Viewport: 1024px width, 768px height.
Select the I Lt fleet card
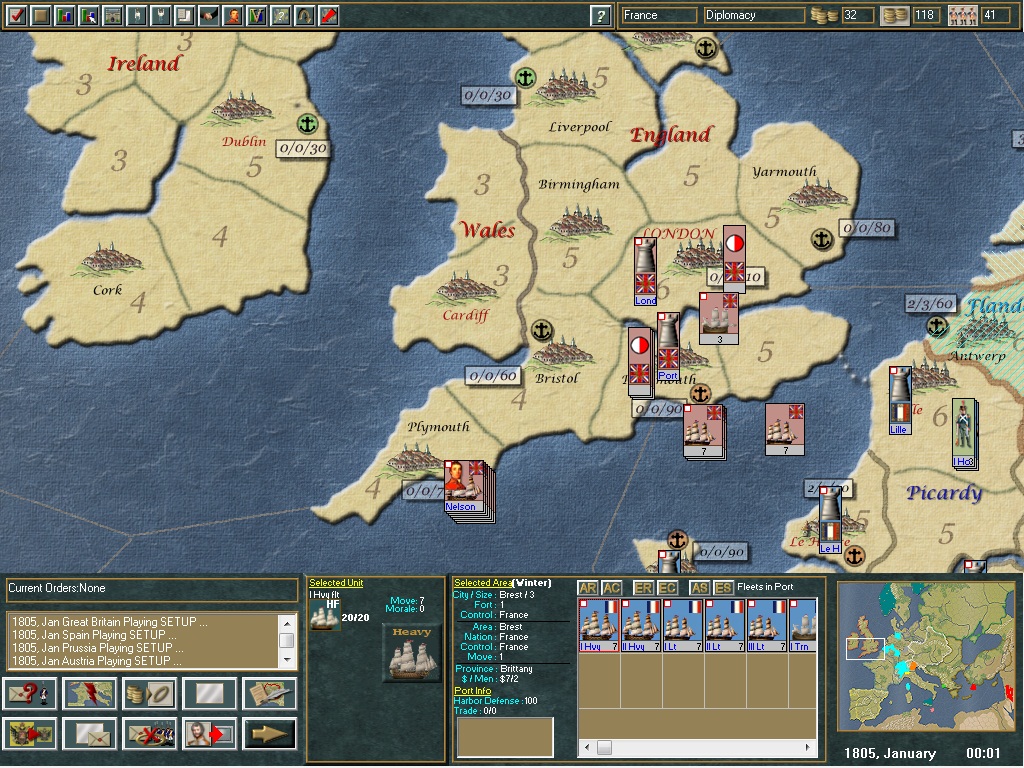(682, 626)
